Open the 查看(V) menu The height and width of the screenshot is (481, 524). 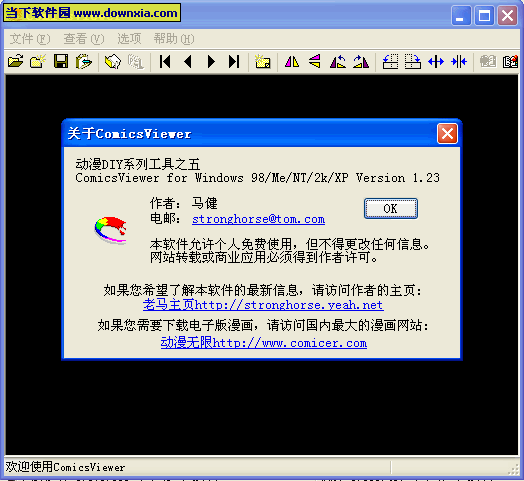[84, 39]
